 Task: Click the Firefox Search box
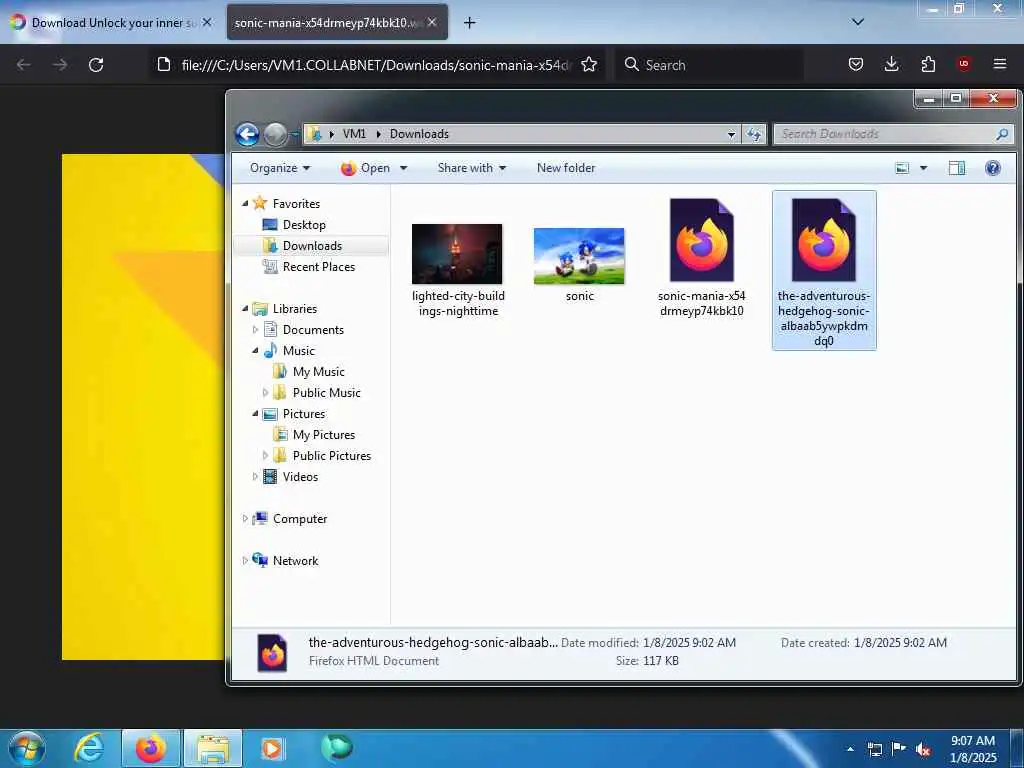[709, 65]
